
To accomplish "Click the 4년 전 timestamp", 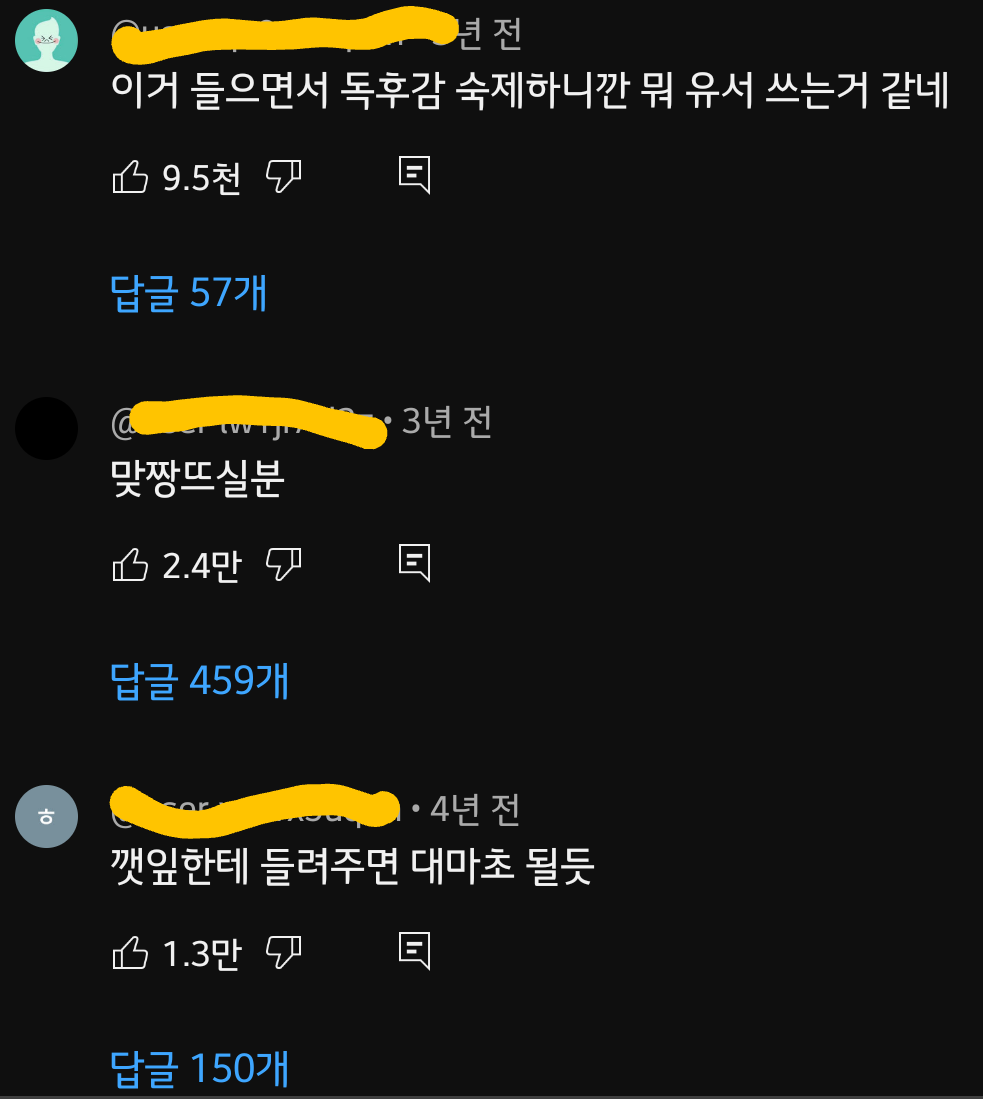I will pyautogui.click(x=475, y=810).
